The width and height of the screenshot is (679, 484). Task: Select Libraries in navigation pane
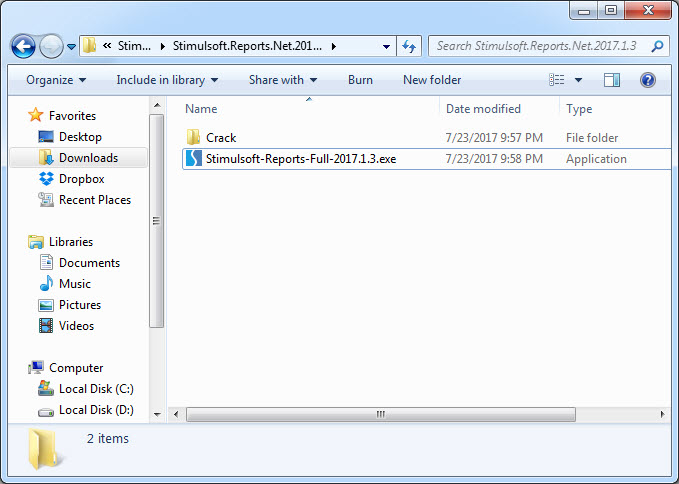71,242
